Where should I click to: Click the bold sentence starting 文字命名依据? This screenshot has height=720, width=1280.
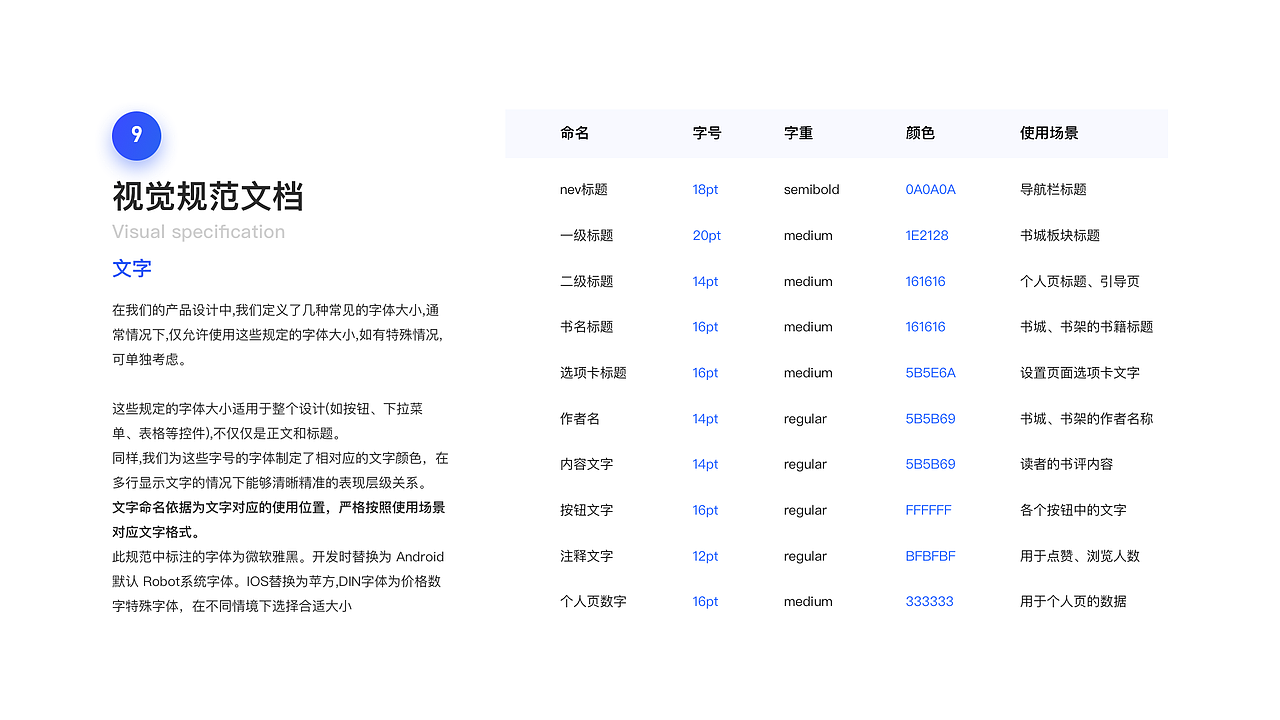(279, 520)
